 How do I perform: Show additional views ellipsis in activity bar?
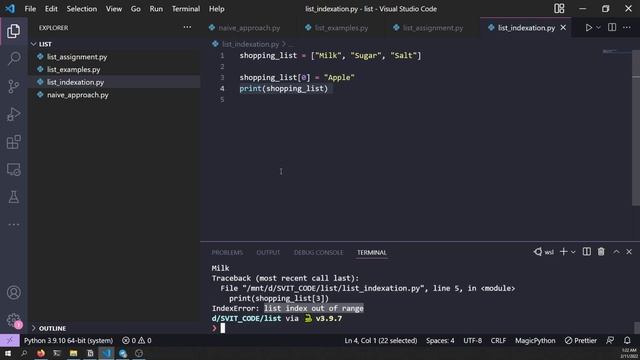[x=13, y=224]
